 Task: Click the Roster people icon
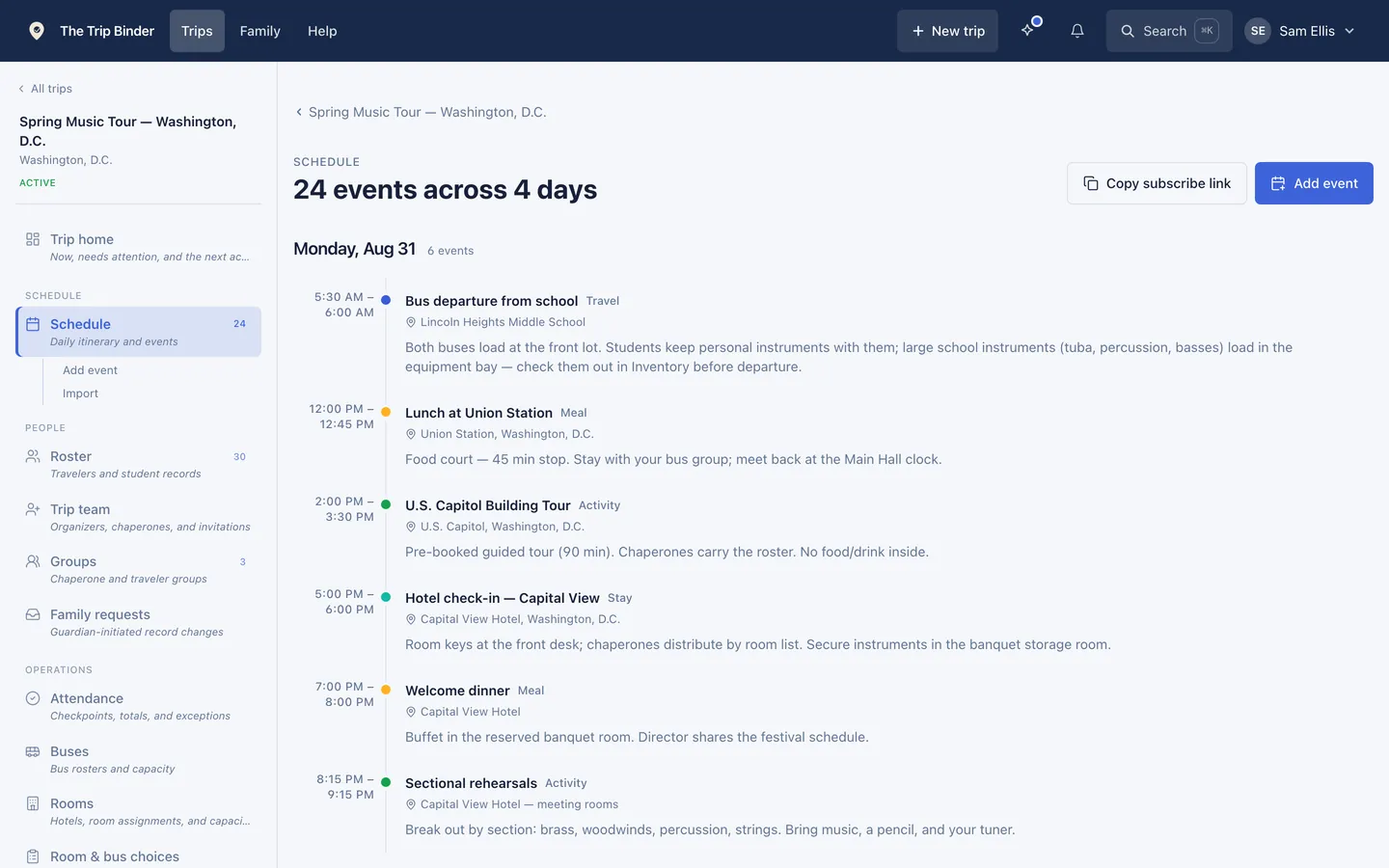tap(33, 456)
